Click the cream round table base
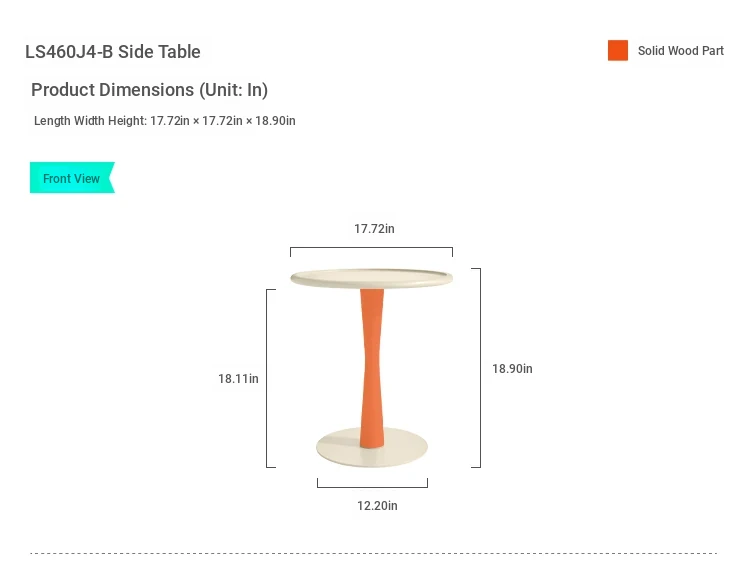750x575 pixels. point(372,448)
